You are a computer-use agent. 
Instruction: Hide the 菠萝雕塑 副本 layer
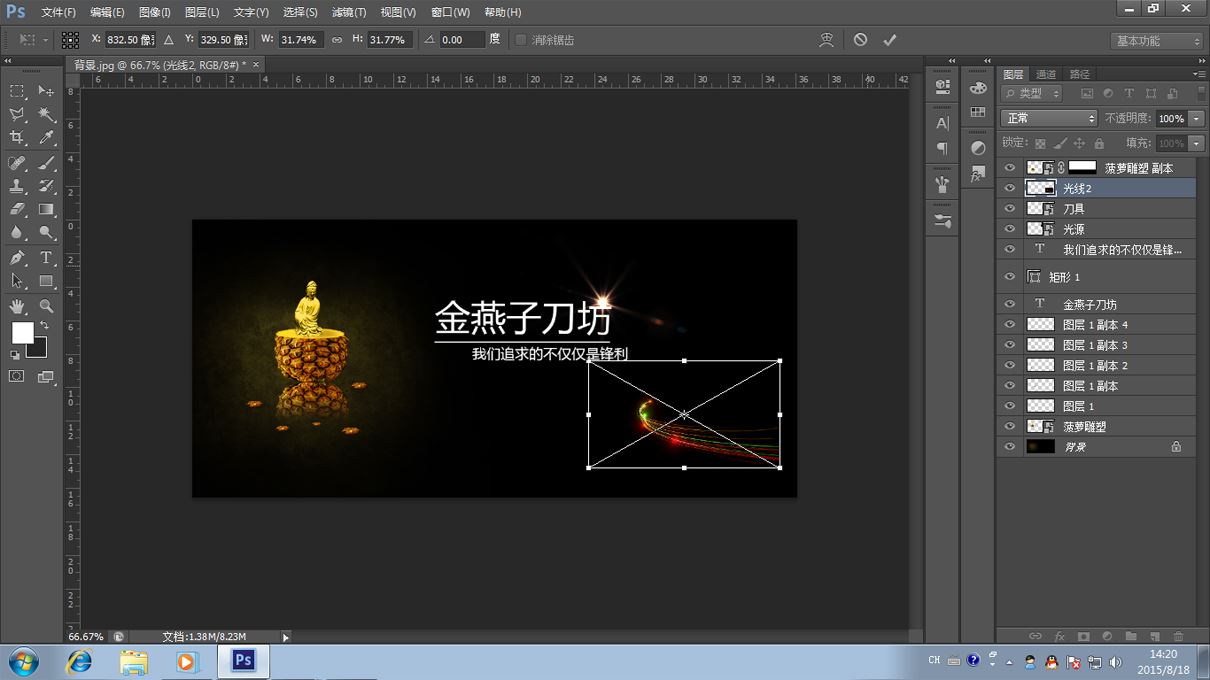tap(1010, 168)
